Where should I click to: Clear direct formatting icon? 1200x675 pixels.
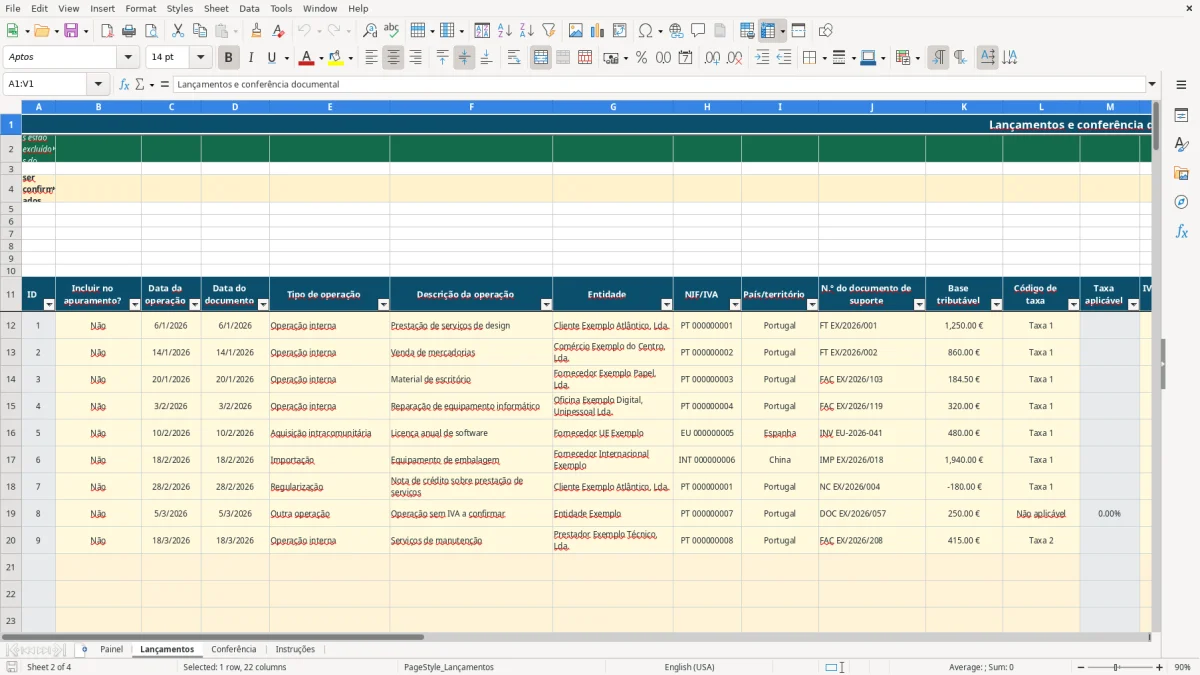click(278, 31)
